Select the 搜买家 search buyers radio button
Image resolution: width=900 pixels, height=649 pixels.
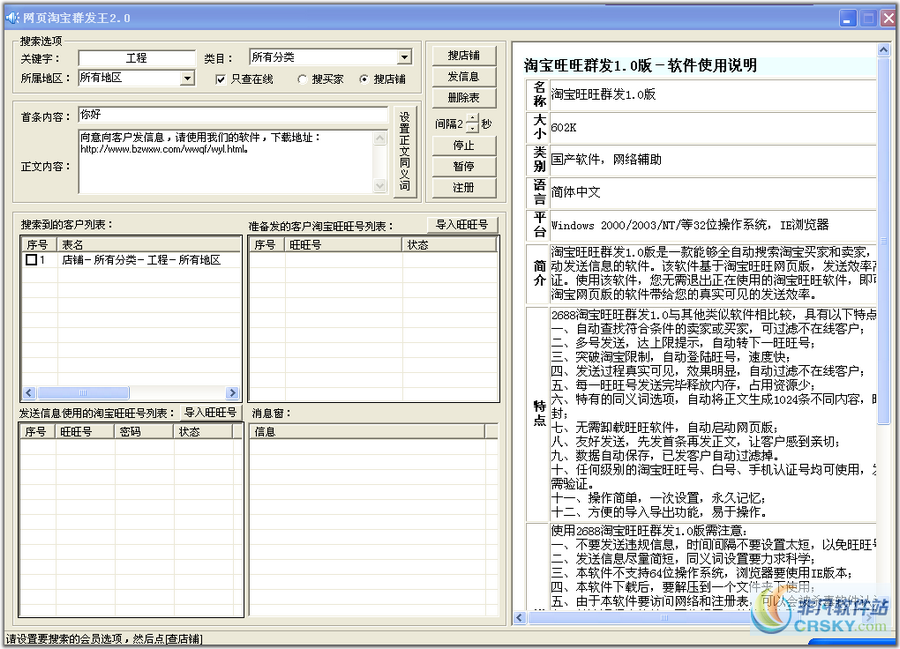[x=302, y=80]
